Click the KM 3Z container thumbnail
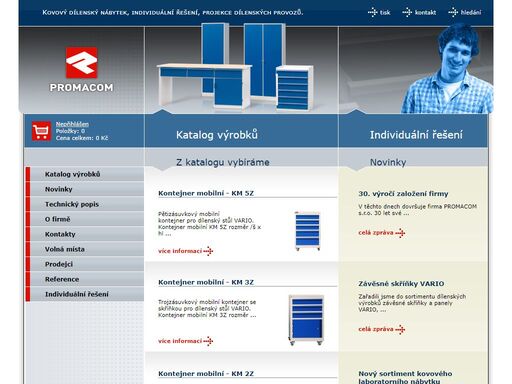Screen dimensions: 512x384 (306, 319)
